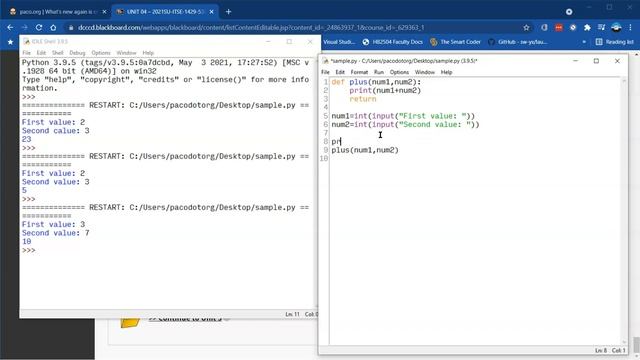Reload the Blackboard page

click(x=39, y=27)
